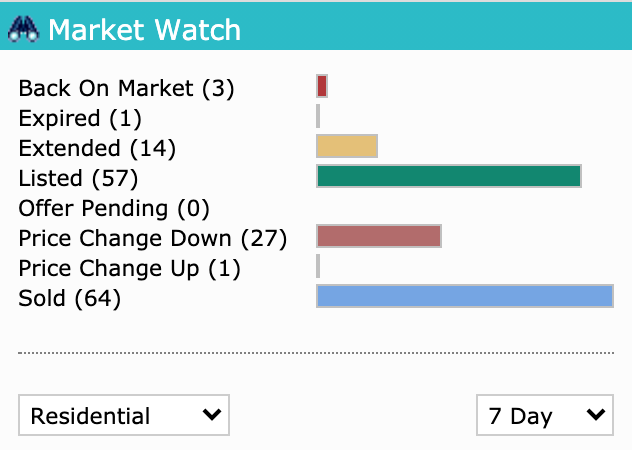Screen dimensions: 632x450
Task: View the Expired (1) listings link
Action: pos(80,118)
